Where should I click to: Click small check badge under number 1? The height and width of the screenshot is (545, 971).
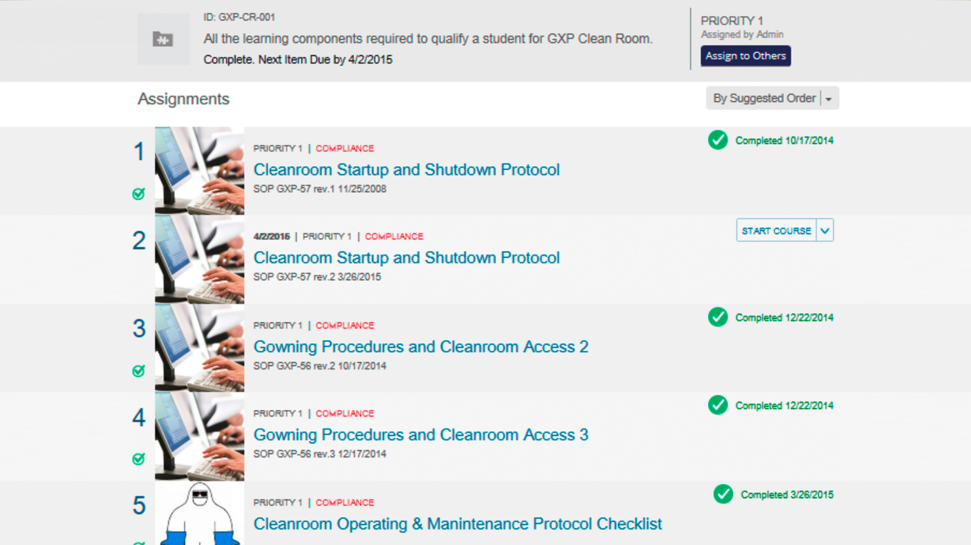[139, 194]
